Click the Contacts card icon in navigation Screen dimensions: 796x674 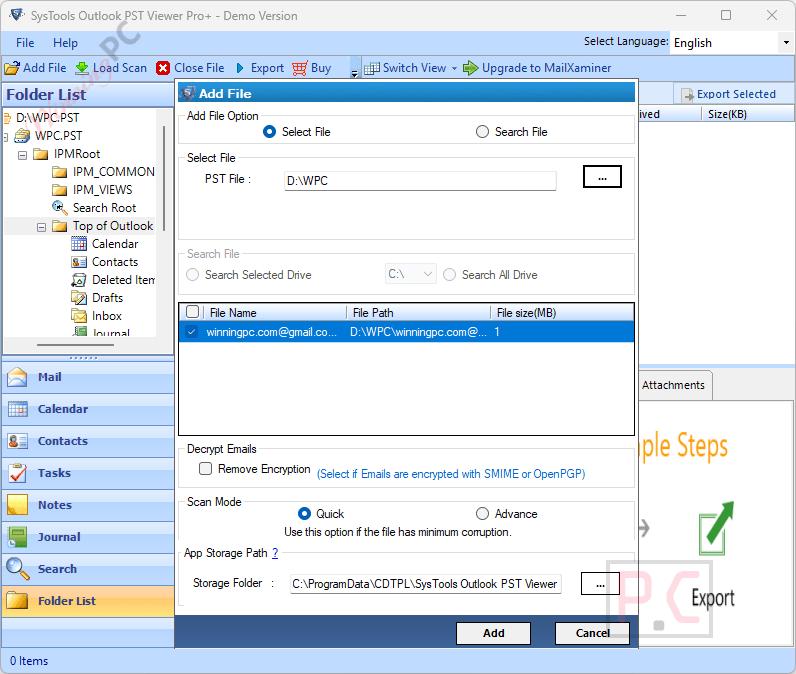pos(18,441)
